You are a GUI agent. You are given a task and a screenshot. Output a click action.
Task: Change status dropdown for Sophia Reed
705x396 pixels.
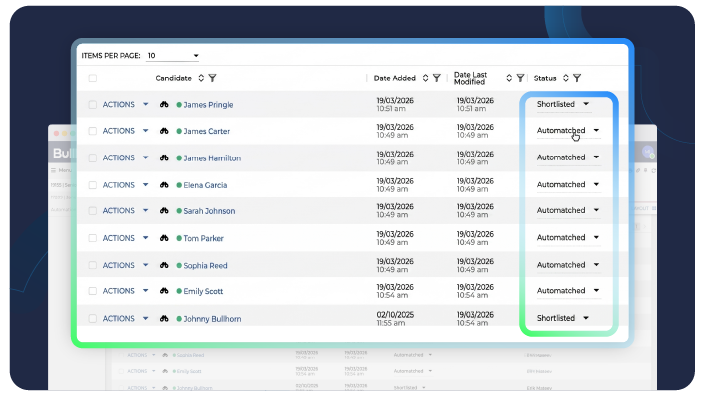point(568,265)
